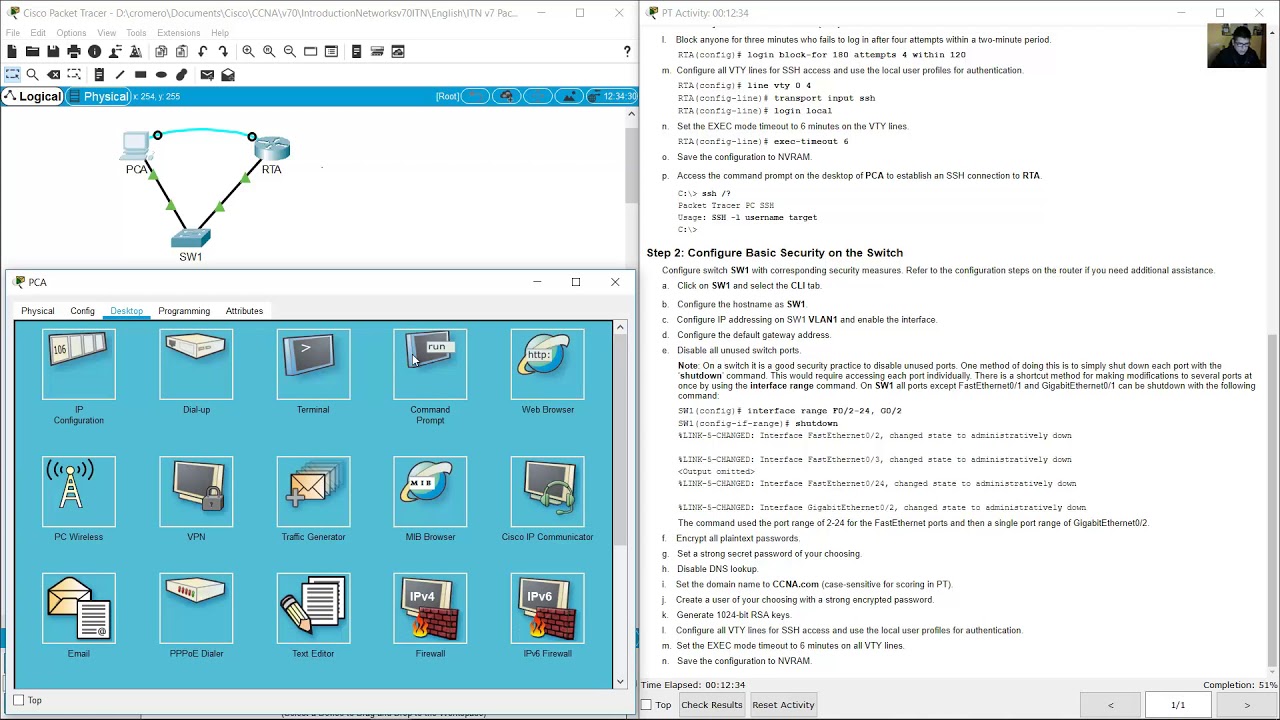This screenshot has width=1280, height=720.
Task: Select the Draw Line tool
Action: point(120,74)
